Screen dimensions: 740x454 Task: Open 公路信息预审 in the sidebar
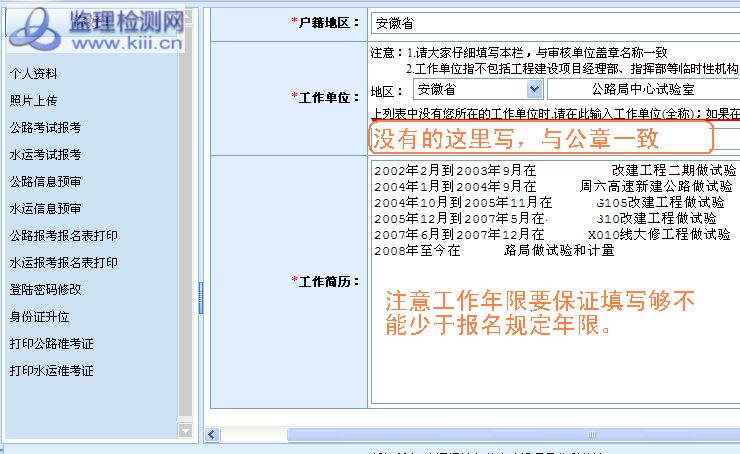tap(45, 182)
